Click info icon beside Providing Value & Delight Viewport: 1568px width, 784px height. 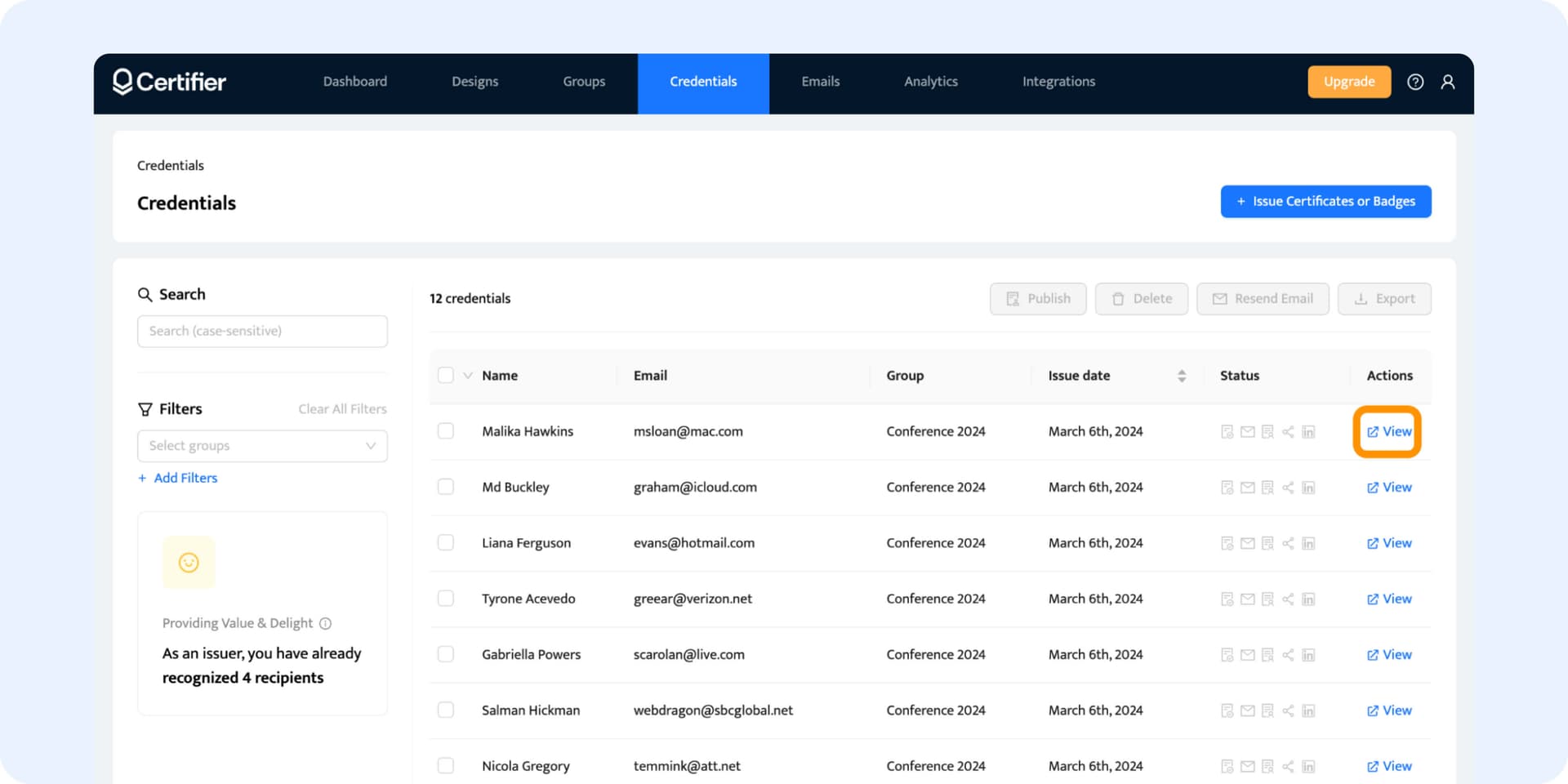click(325, 623)
